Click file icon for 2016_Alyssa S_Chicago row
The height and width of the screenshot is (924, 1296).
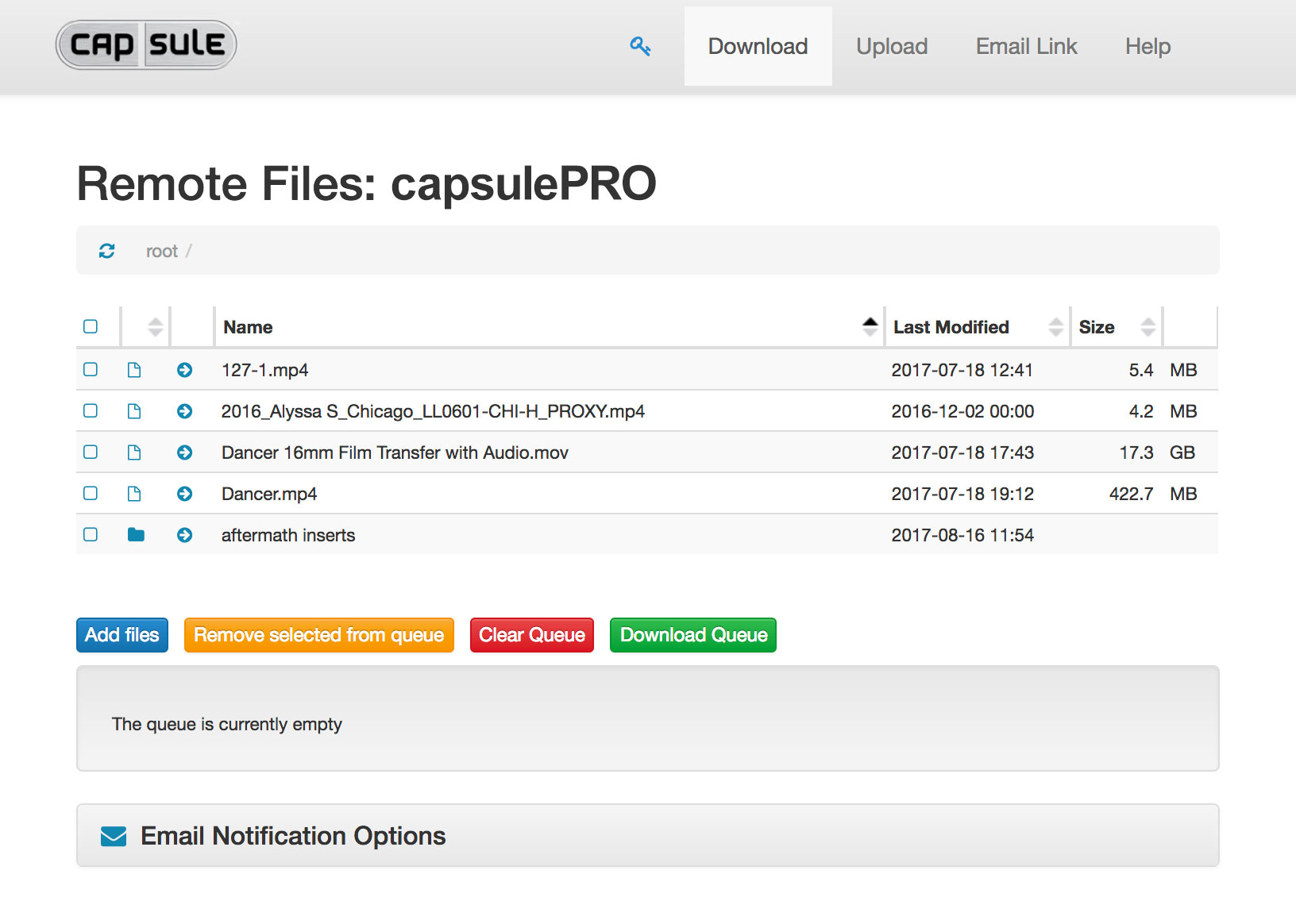(x=134, y=411)
